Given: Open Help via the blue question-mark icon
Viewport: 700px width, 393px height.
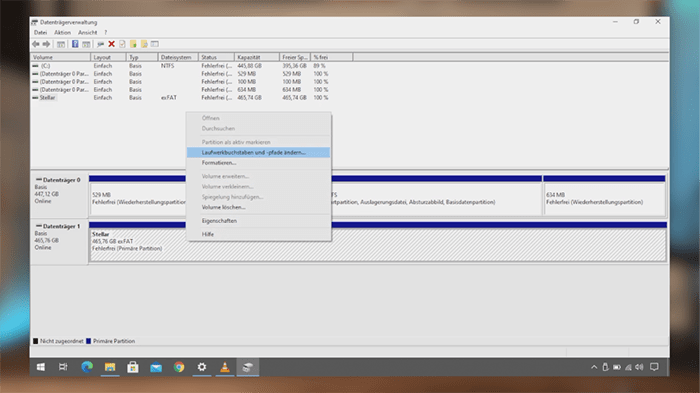Looking at the screenshot, I should point(75,44).
